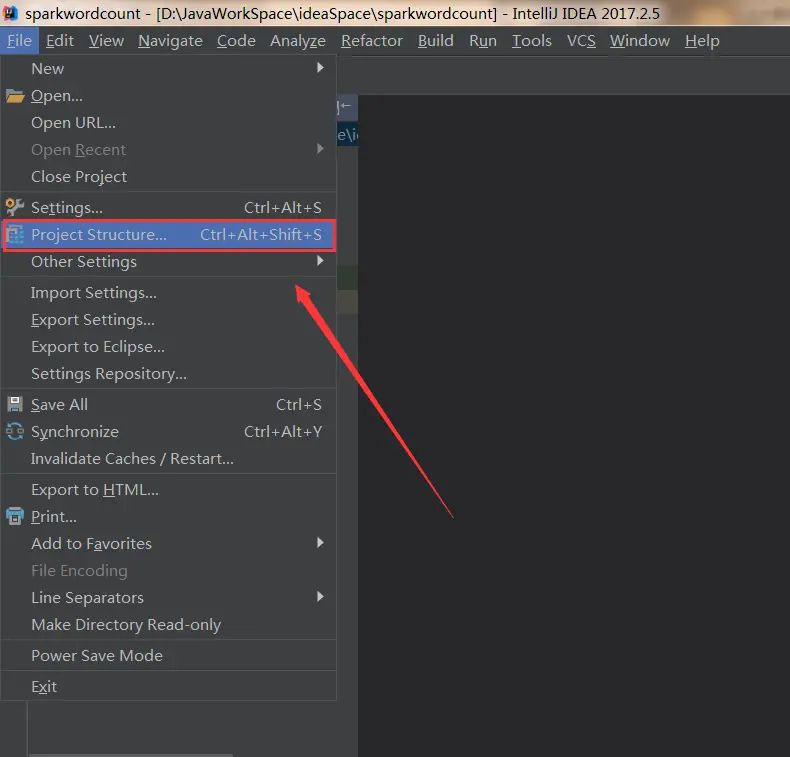Click the Print printer icon

15,516
